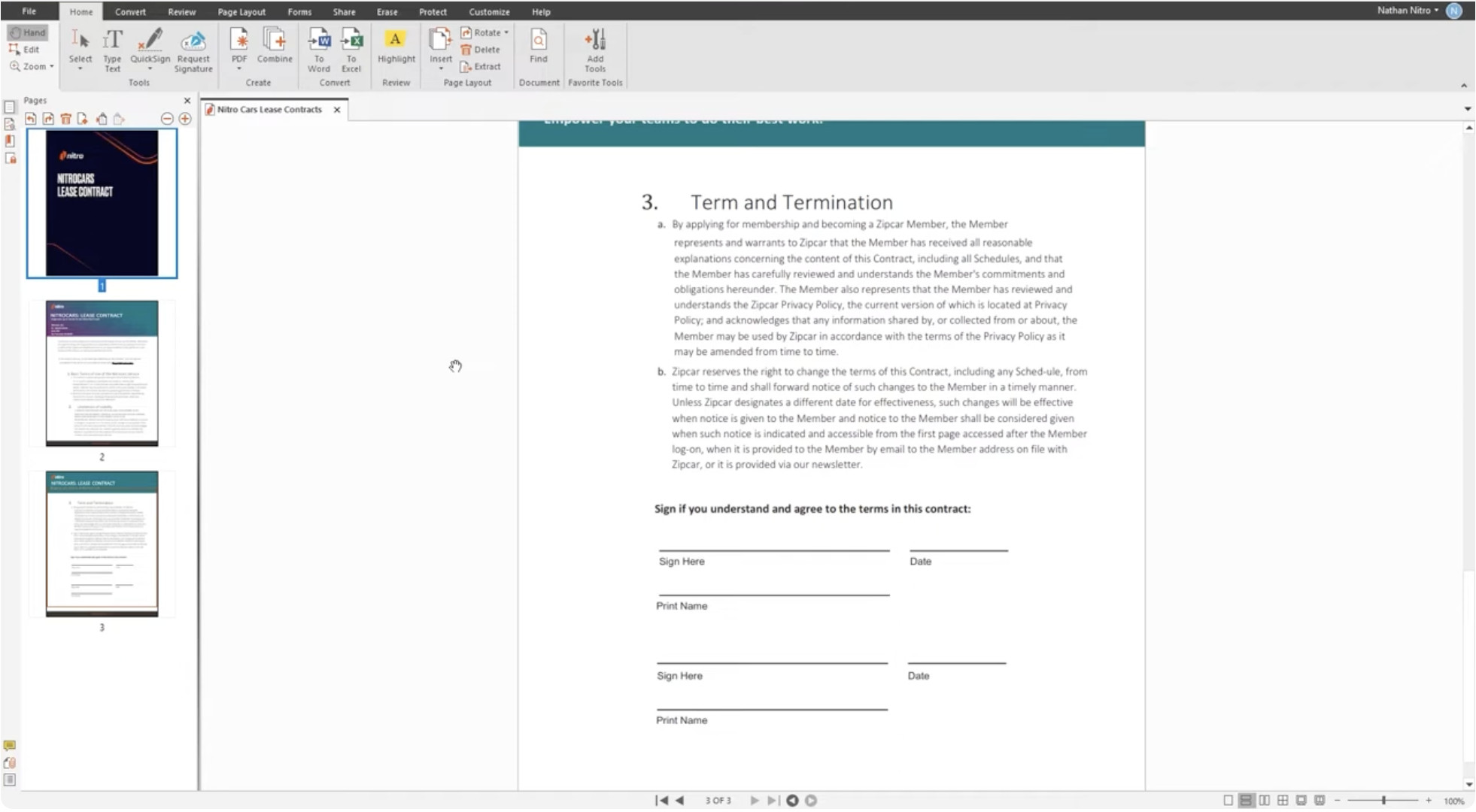
Task: Rotate page clockwise in Pages panel
Action: [x=48, y=119]
